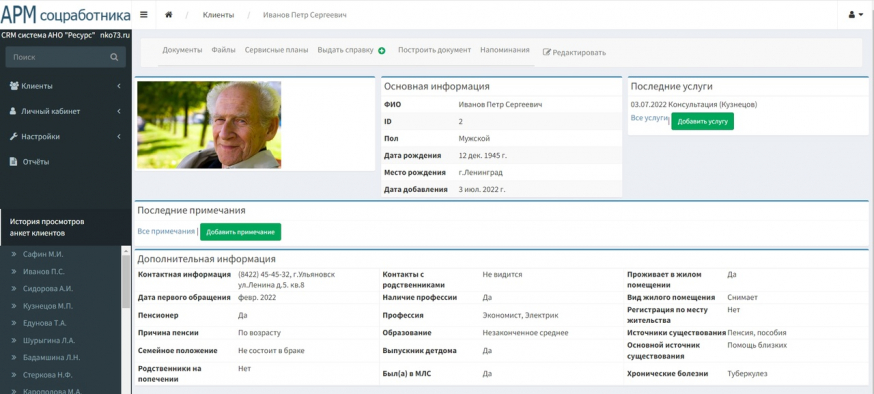Click the Клиенты people icon
The width and height of the screenshot is (874, 394).
[x=14, y=86]
